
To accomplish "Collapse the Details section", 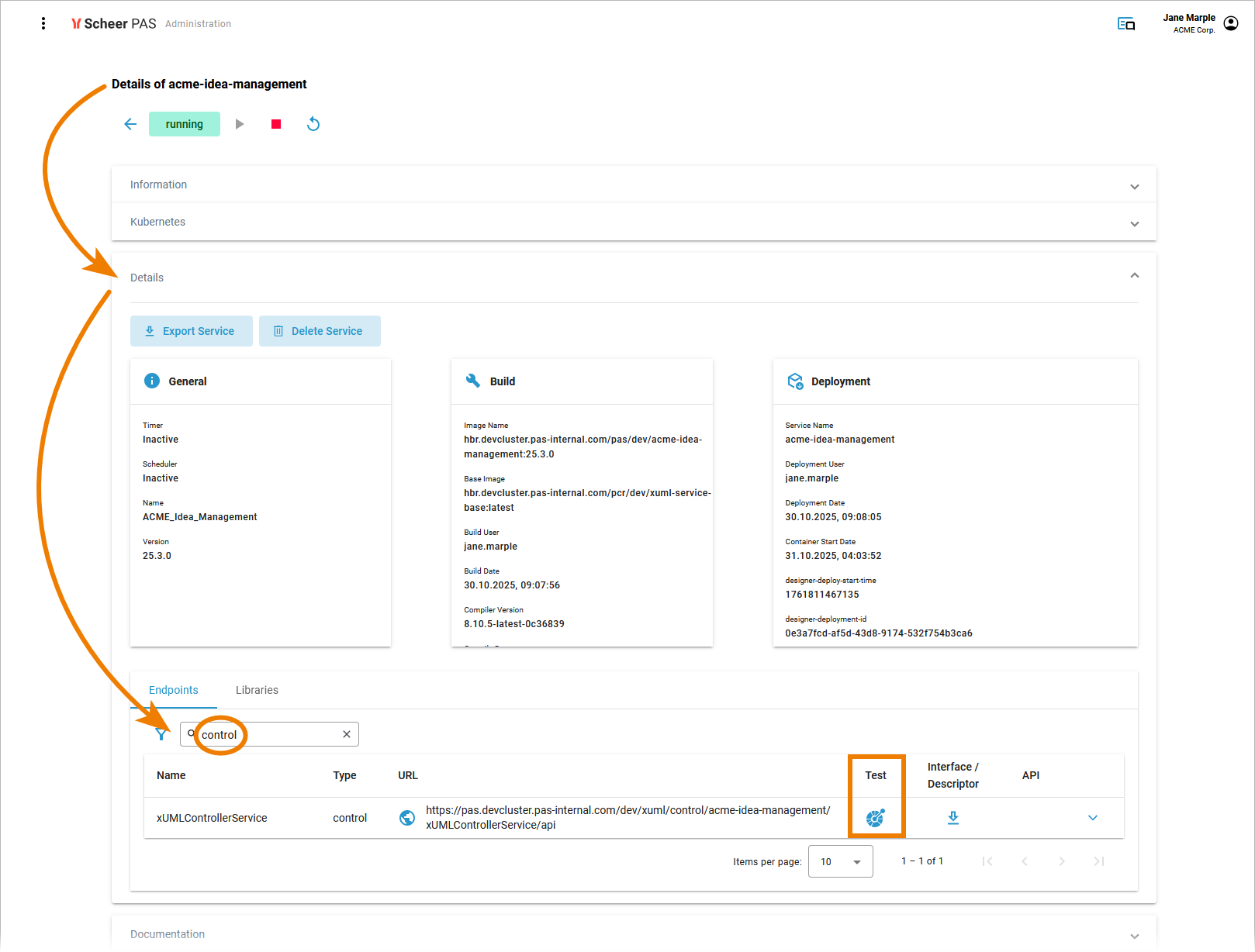I will click(x=1135, y=276).
